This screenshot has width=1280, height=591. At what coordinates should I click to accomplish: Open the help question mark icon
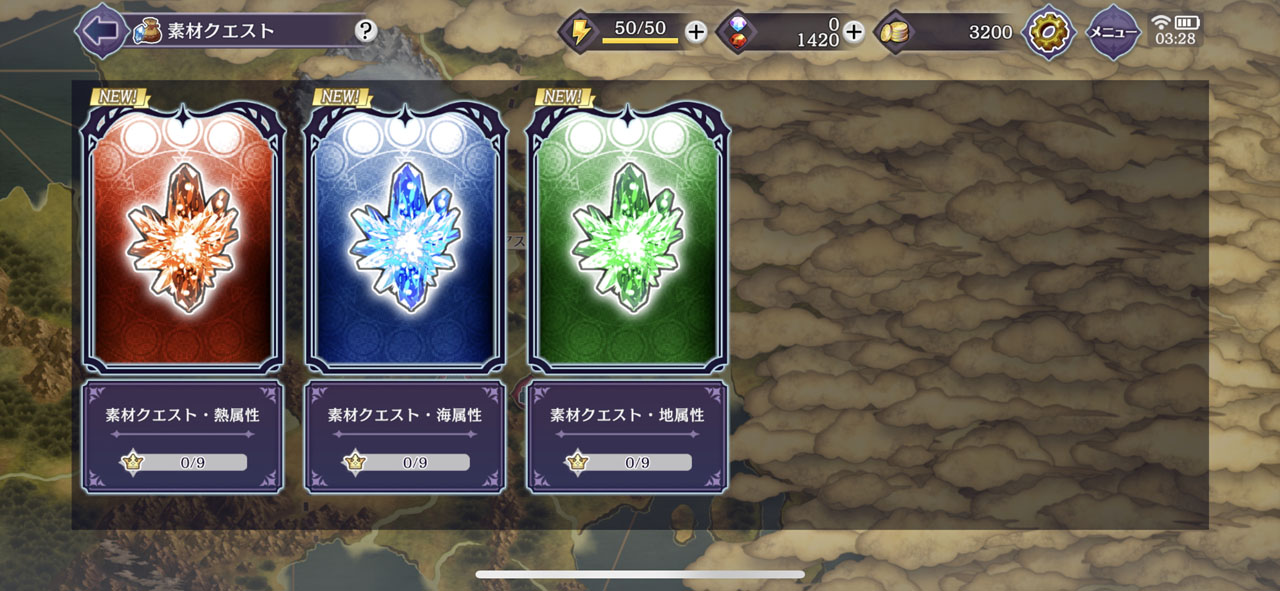[x=366, y=31]
